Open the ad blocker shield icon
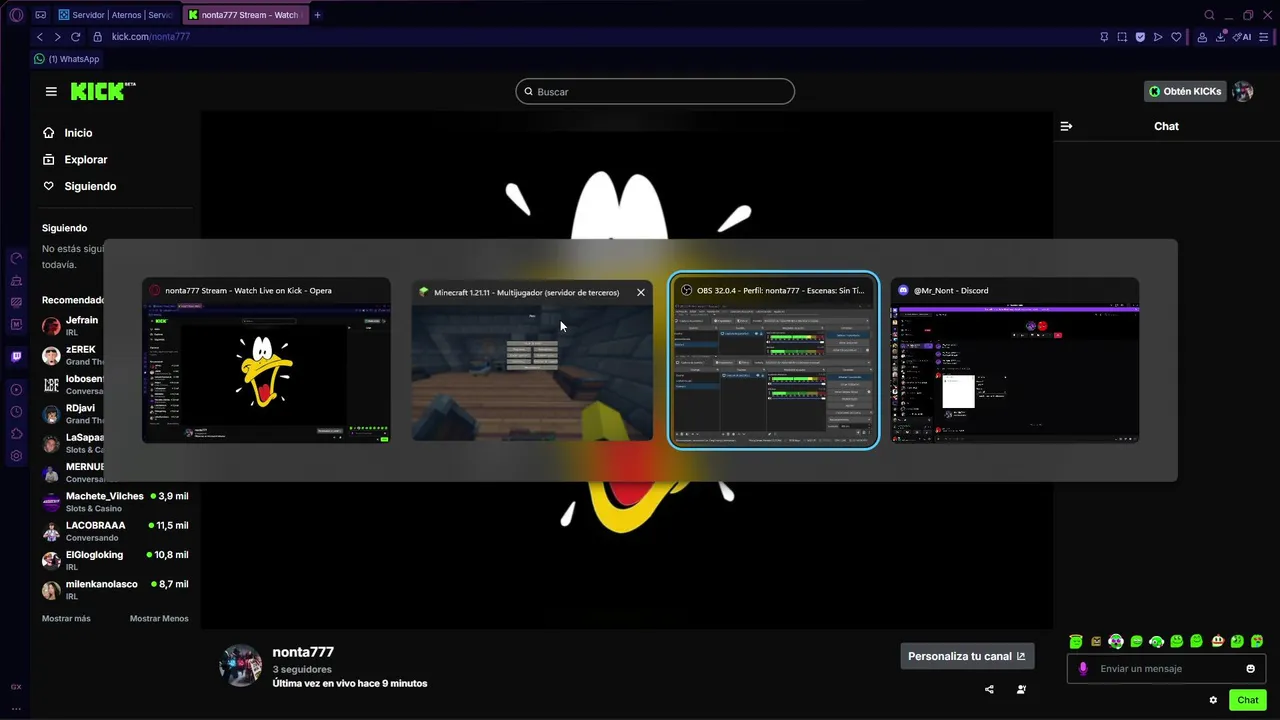 coord(1140,37)
